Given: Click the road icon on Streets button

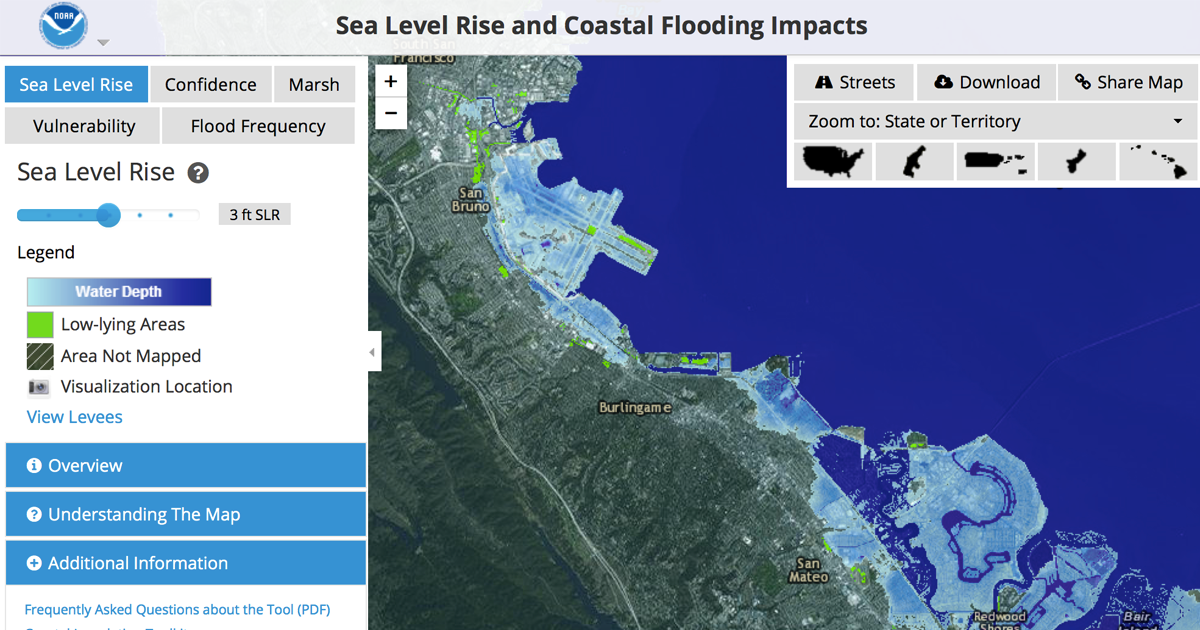Looking at the screenshot, I should click(824, 82).
